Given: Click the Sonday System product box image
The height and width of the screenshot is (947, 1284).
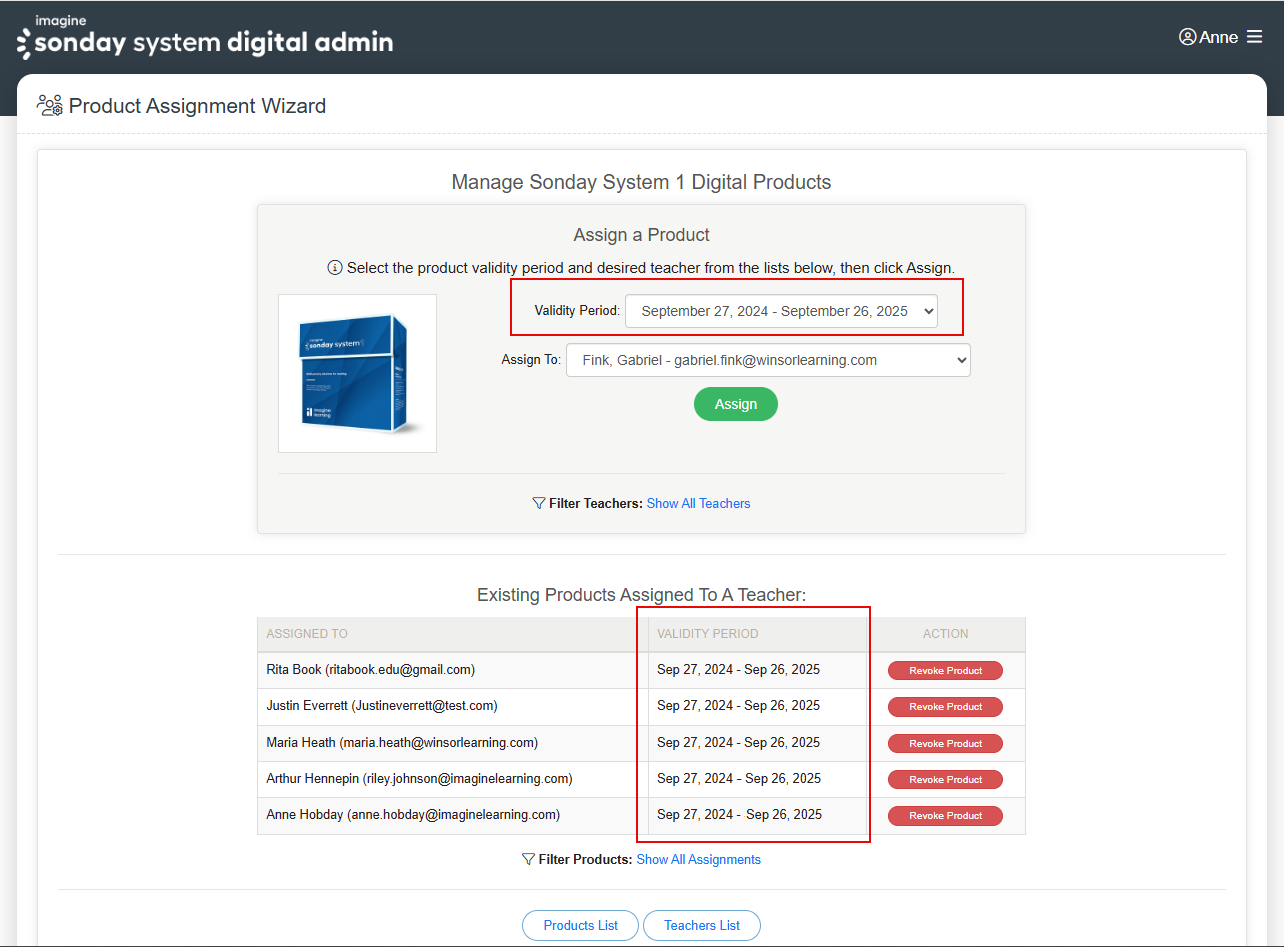Looking at the screenshot, I should [x=357, y=373].
